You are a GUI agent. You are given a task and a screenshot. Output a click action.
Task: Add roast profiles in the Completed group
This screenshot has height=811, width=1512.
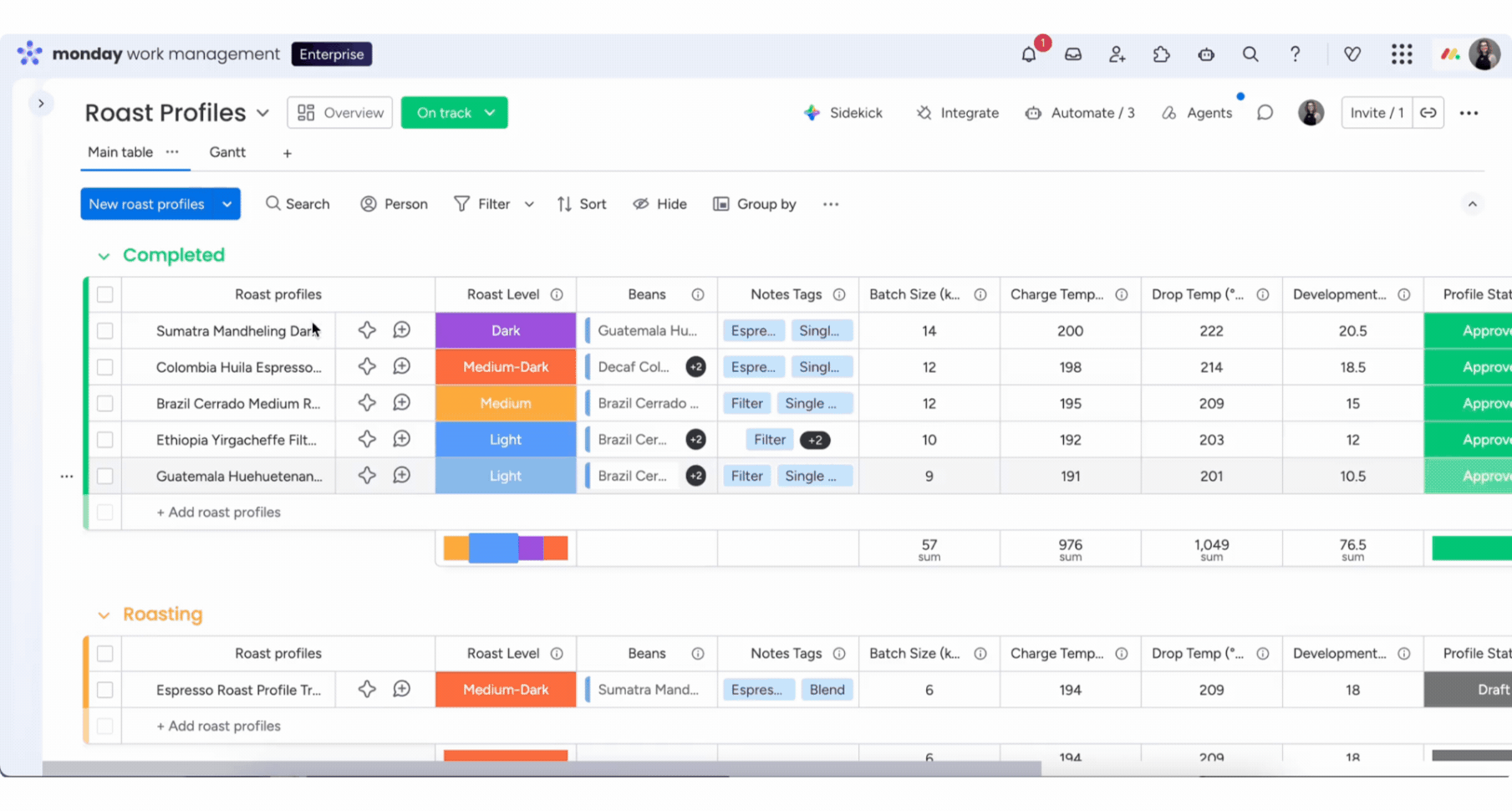coord(218,512)
